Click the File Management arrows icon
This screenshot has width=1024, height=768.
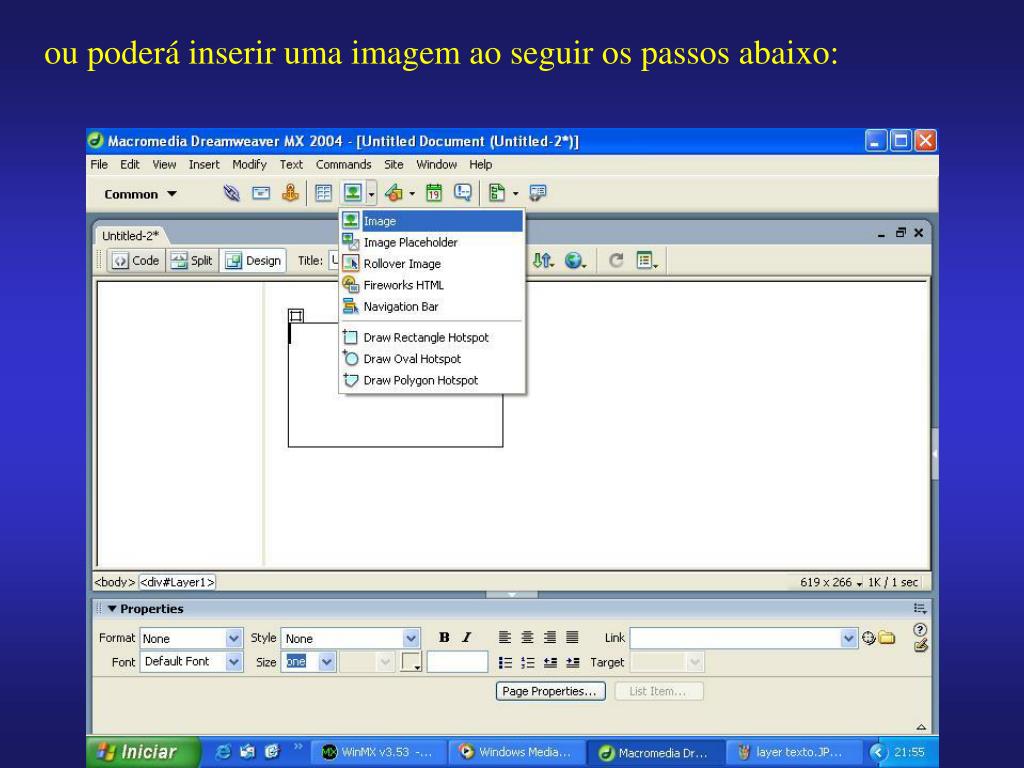543,261
